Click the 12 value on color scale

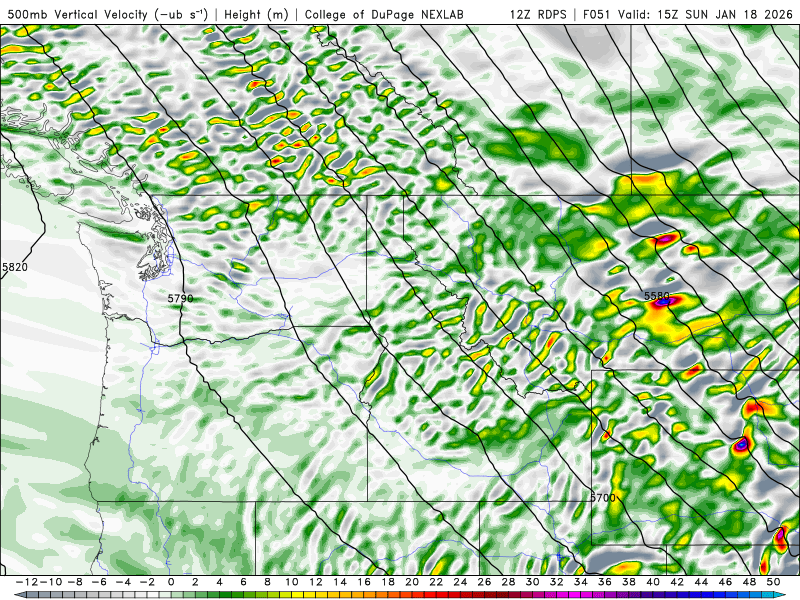[316, 582]
